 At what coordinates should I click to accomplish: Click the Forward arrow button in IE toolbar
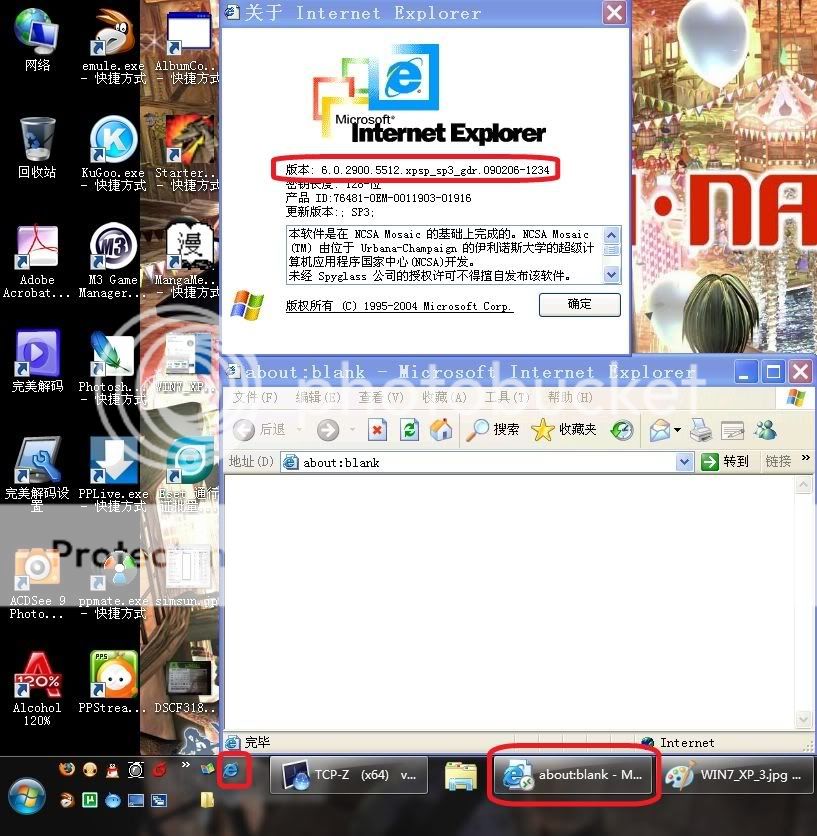click(x=327, y=430)
